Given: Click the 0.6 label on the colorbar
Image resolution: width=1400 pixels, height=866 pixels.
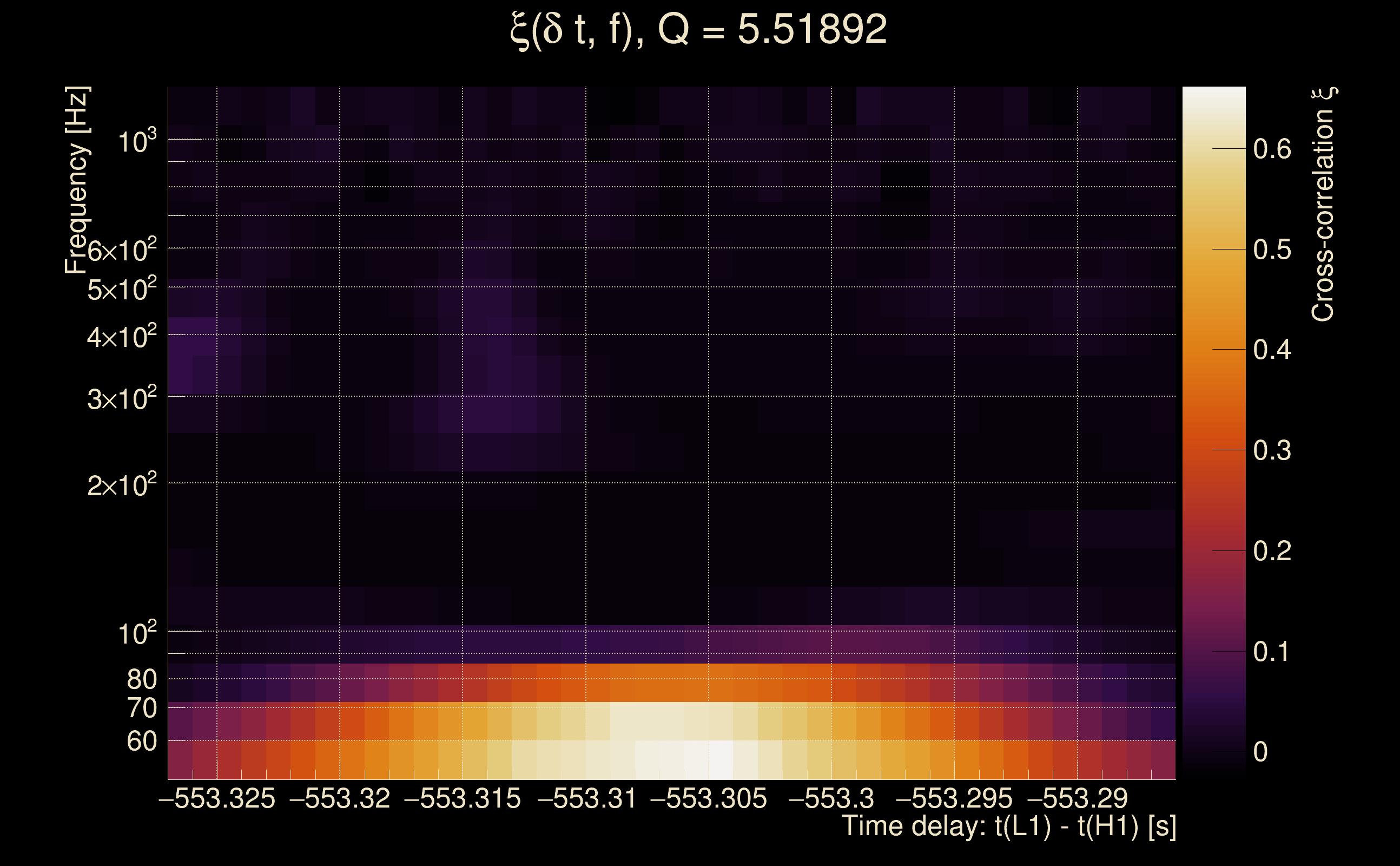Looking at the screenshot, I should pyautogui.click(x=1272, y=149).
